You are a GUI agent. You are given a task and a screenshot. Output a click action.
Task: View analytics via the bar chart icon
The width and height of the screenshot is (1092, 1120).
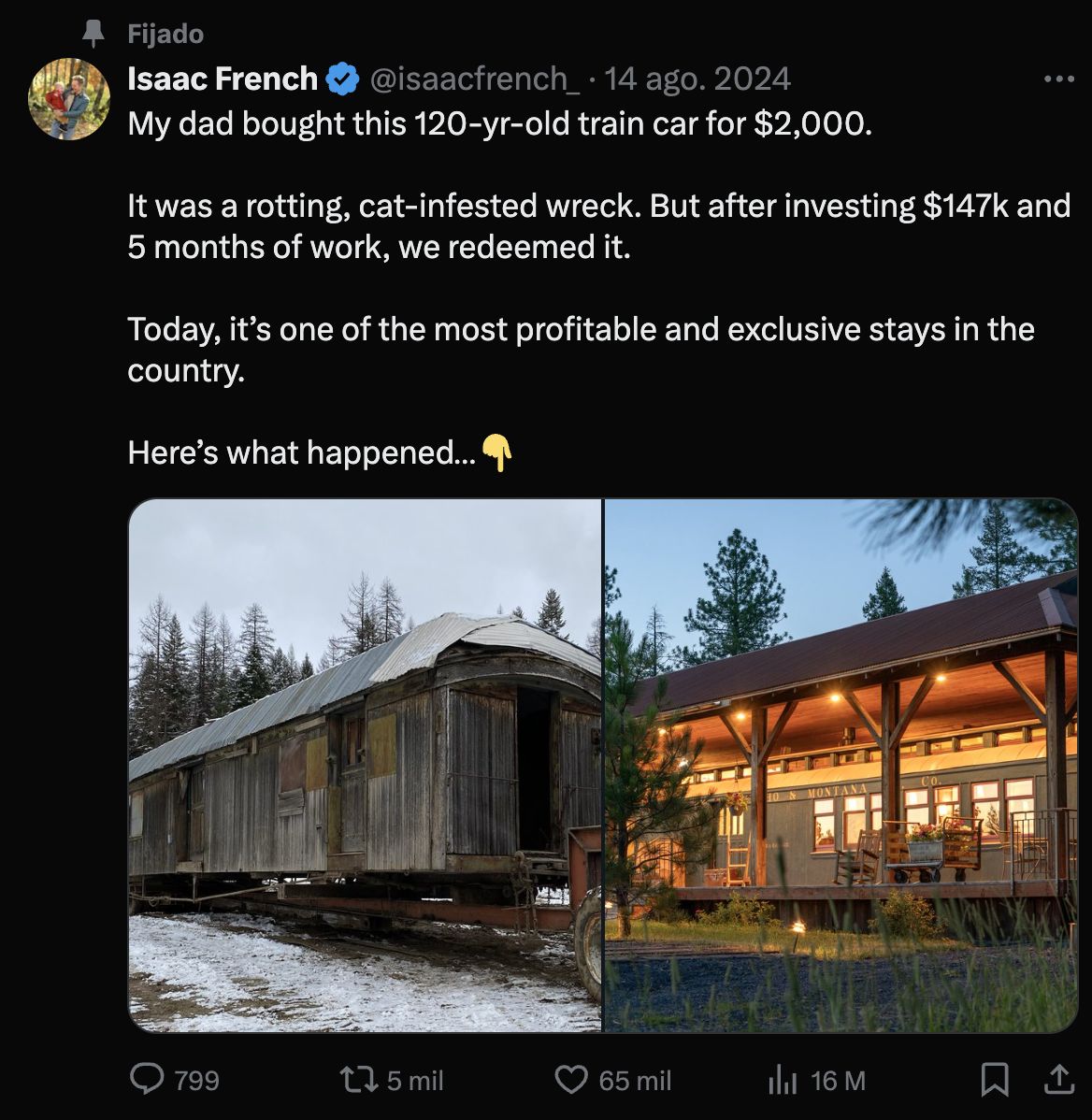[x=783, y=1080]
